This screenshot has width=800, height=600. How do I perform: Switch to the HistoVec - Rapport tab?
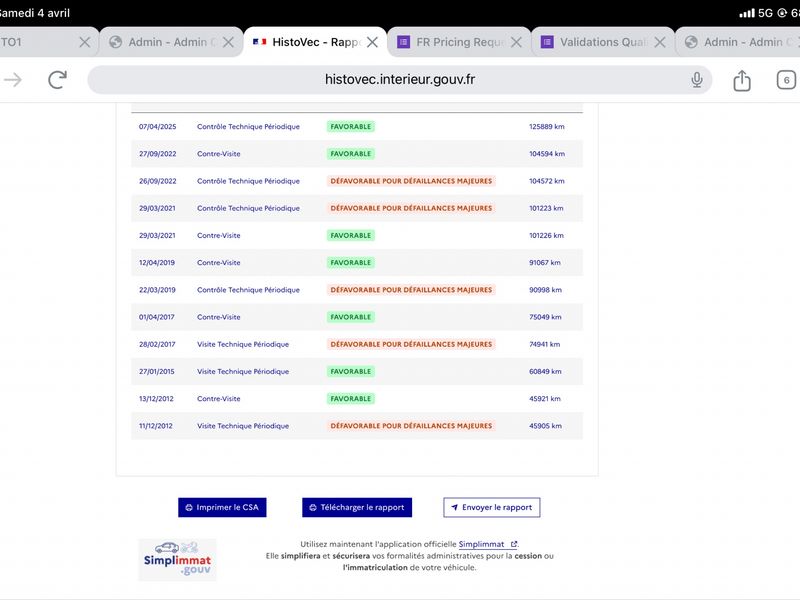click(x=315, y=42)
